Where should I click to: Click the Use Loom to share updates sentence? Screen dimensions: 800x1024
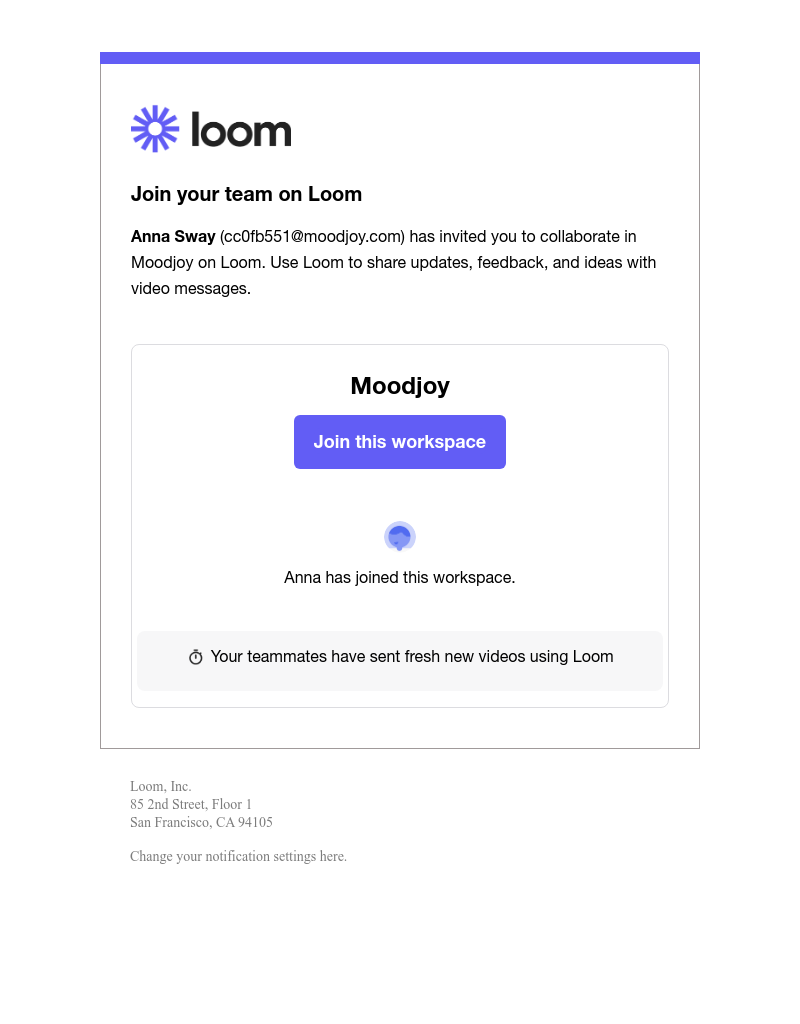463,263
